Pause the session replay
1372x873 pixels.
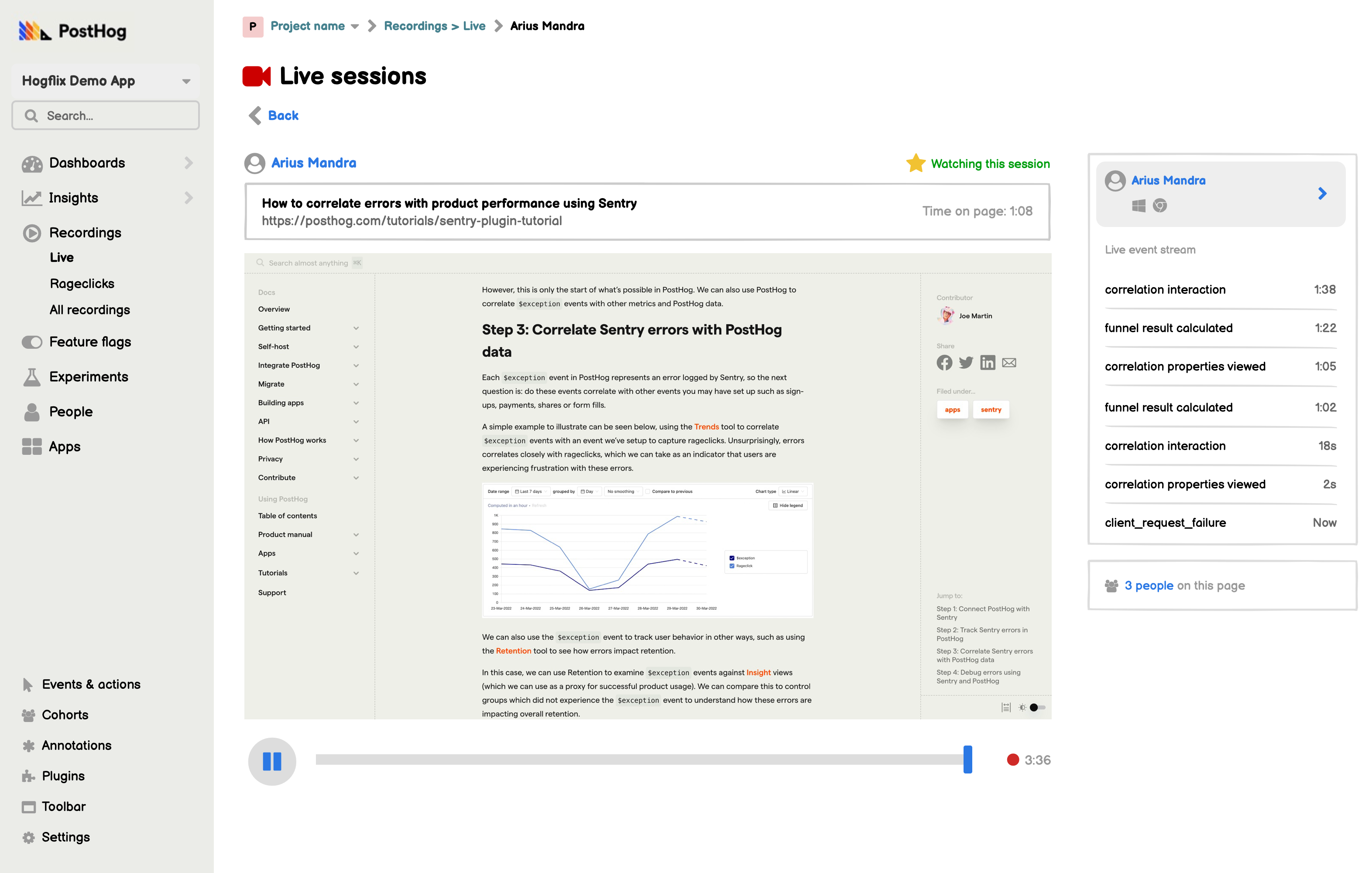pos(272,761)
